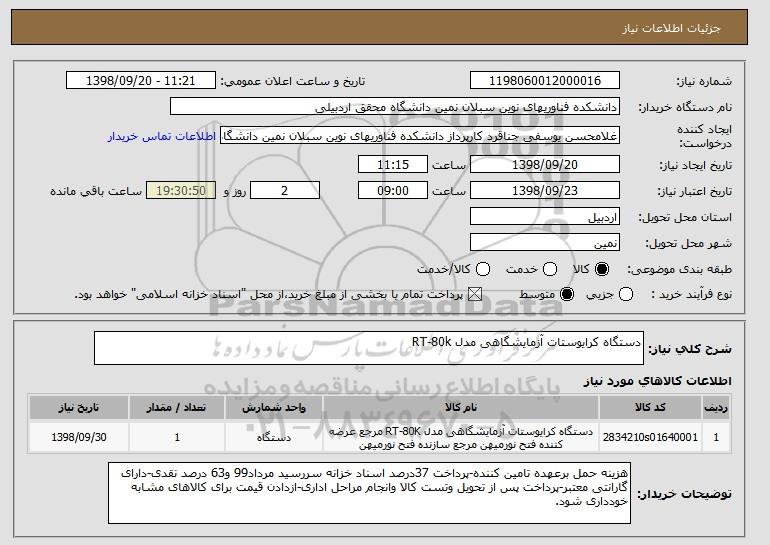This screenshot has width=770, height=545.
Task: Click the ردیف column header
Action: 716,408
